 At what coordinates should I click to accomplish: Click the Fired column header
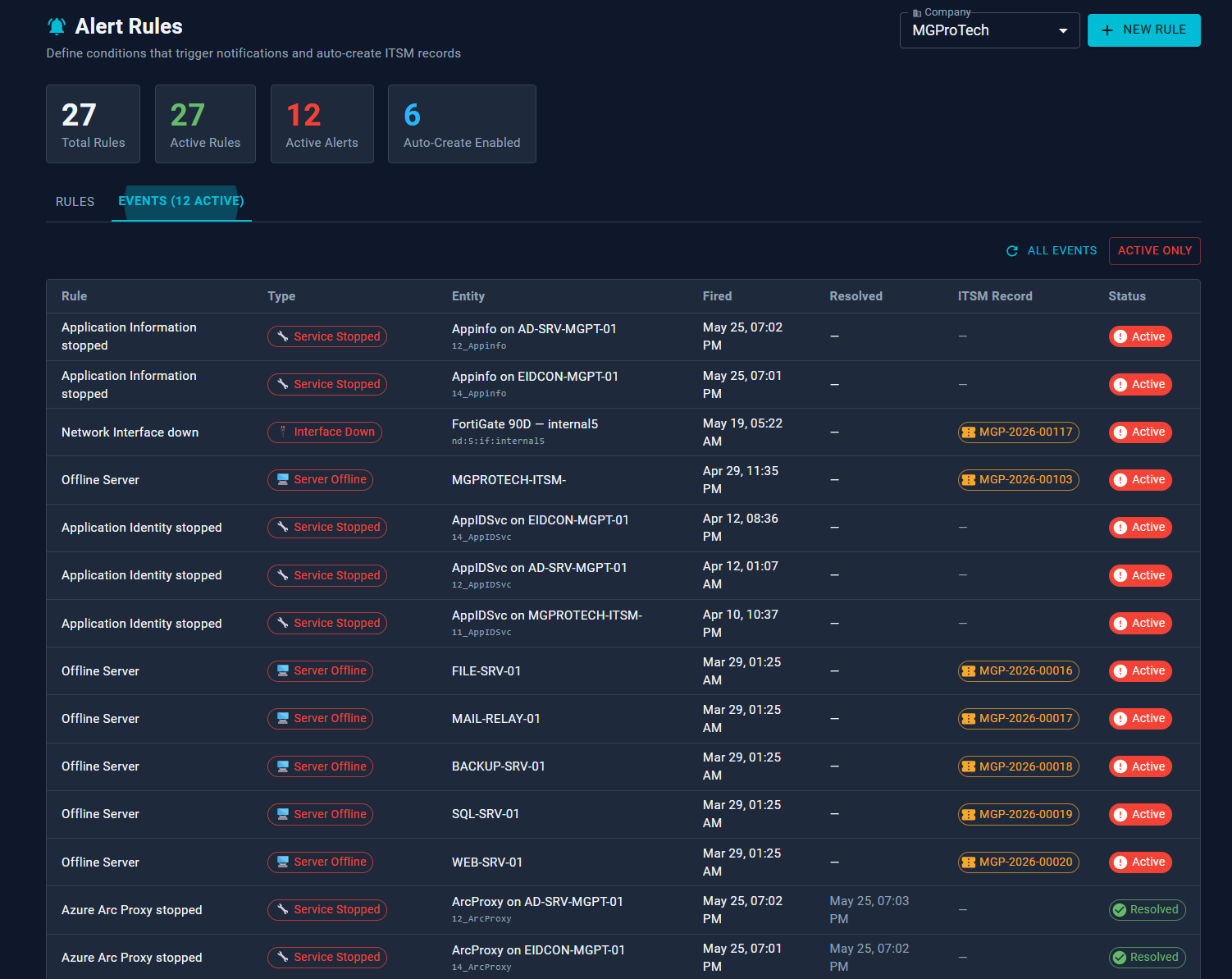pyautogui.click(x=717, y=296)
